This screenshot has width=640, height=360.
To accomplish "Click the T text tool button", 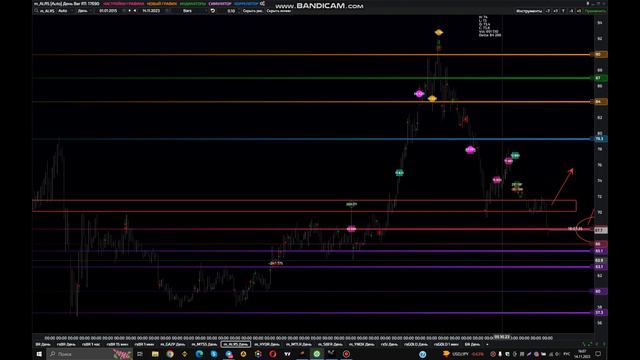I will pyautogui.click(x=563, y=11).
